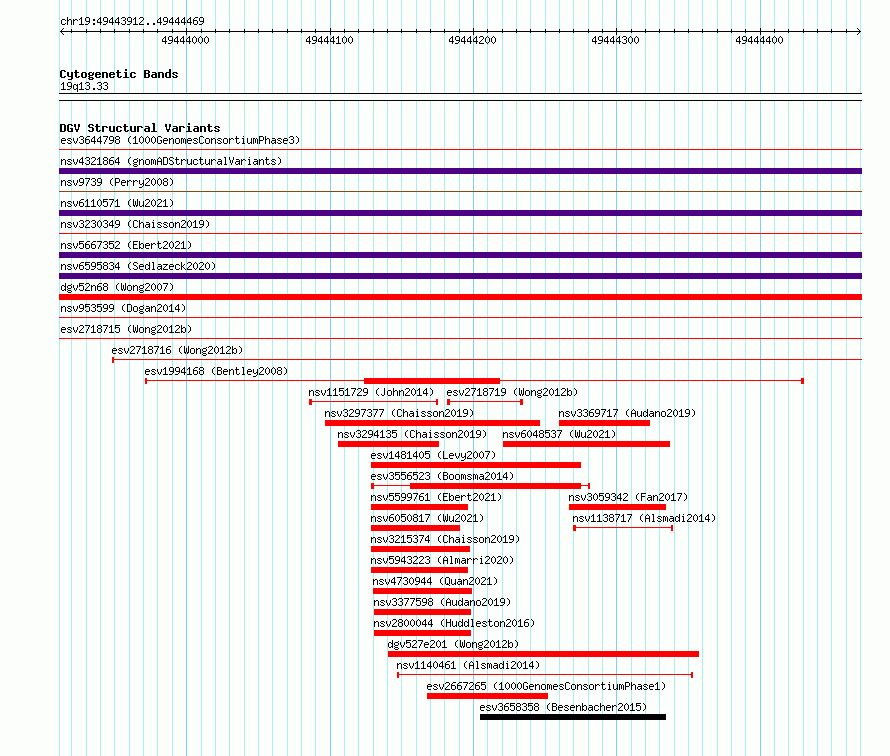The width and height of the screenshot is (890, 756).
Task: Click esv3556523 (Boomsma2014) label
Action: [442, 476]
